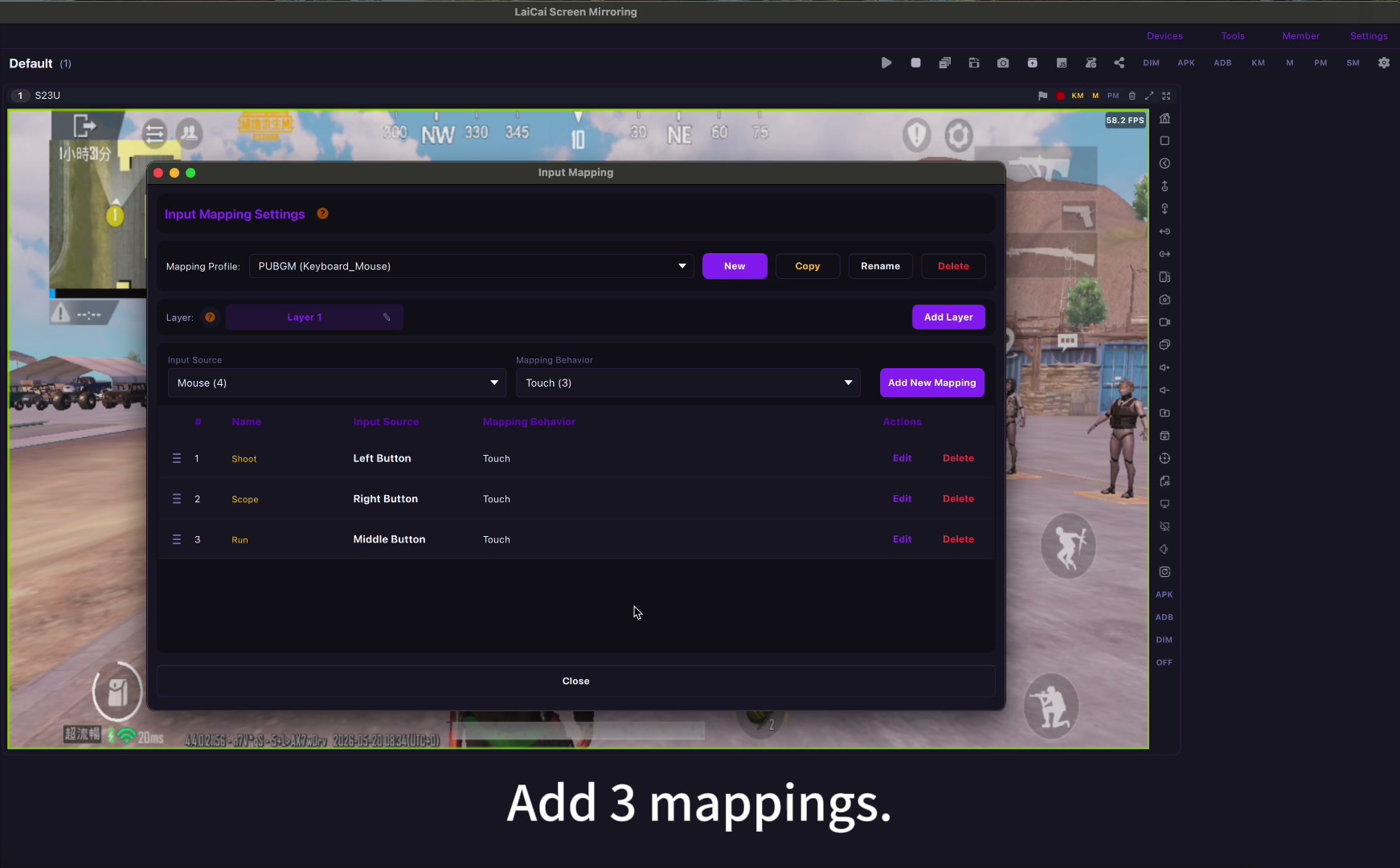Toggle KM in the top toolbar
Viewport: 1400px width, 868px height.
[x=1259, y=63]
